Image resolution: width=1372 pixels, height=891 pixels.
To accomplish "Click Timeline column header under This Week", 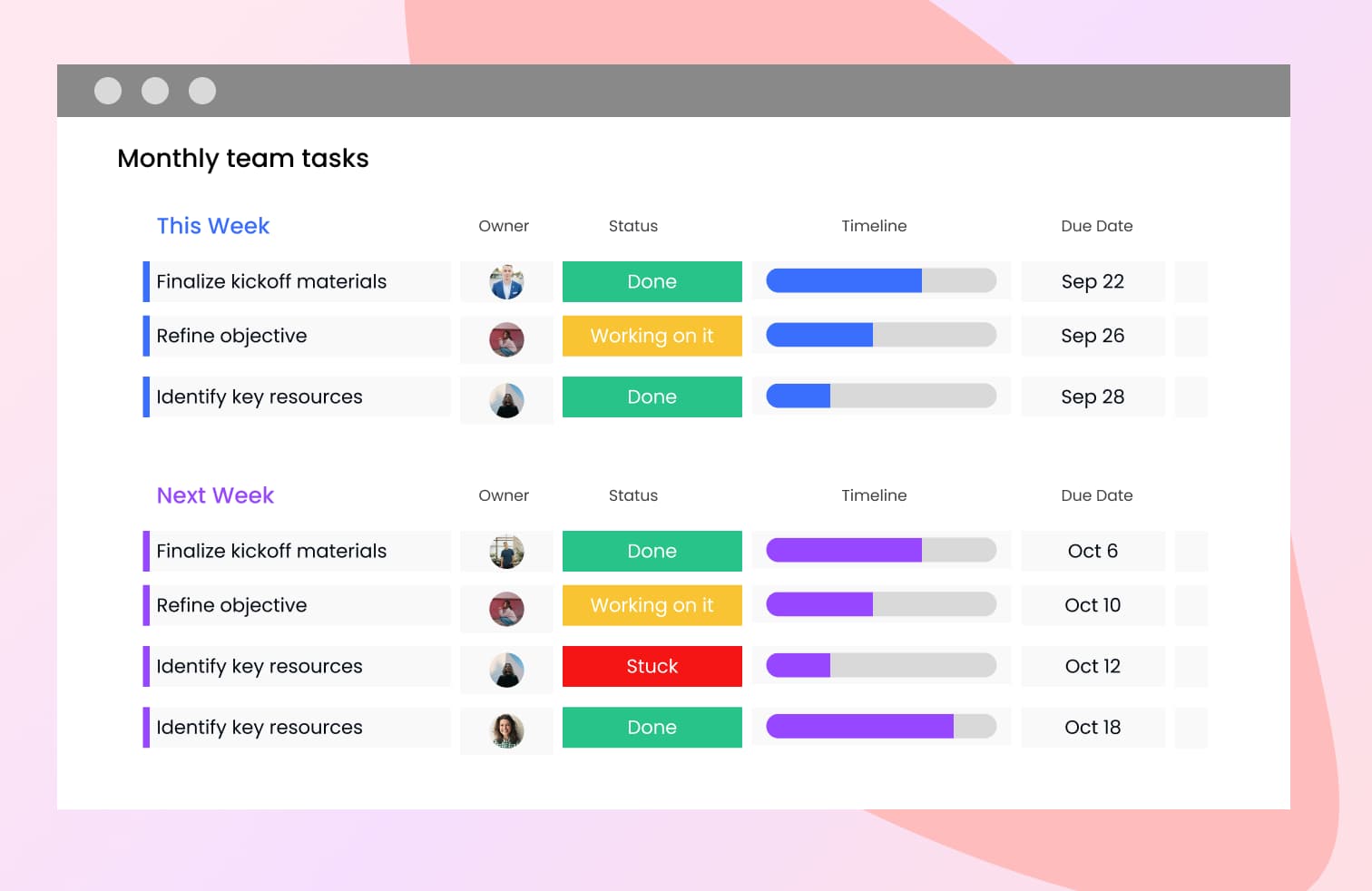I will 873,226.
